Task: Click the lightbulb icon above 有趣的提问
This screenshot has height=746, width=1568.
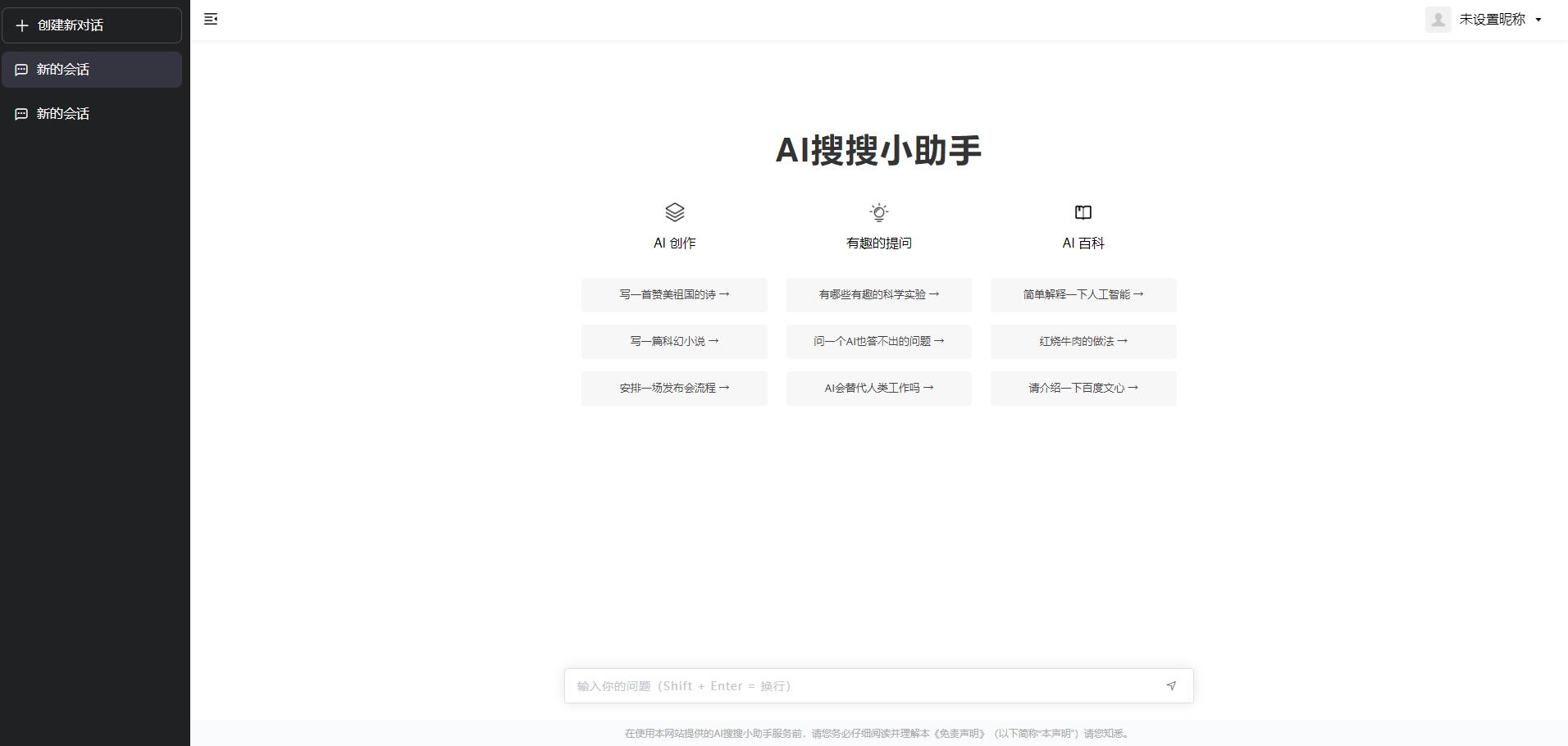Action: (879, 212)
